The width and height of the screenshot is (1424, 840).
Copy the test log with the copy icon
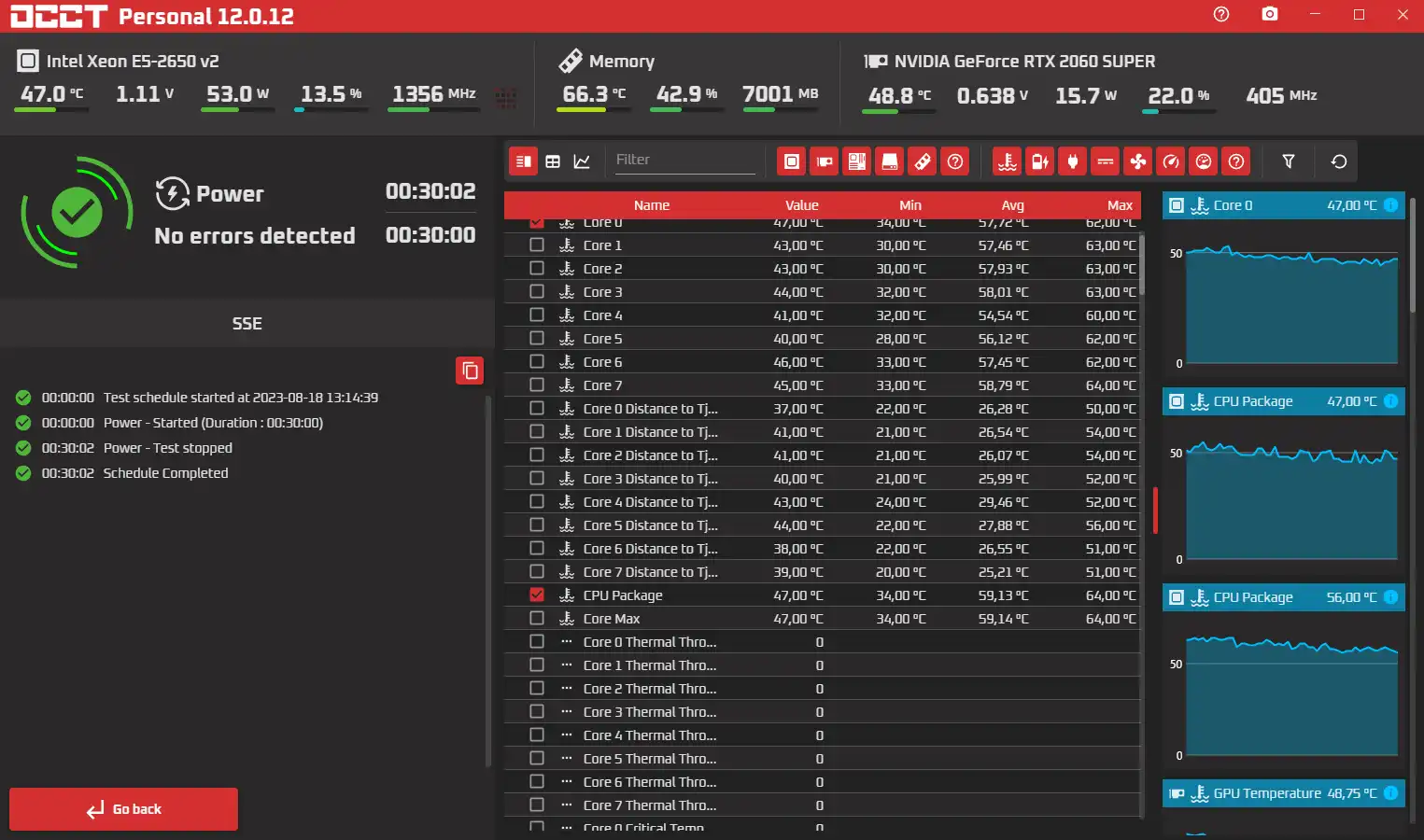(470, 371)
